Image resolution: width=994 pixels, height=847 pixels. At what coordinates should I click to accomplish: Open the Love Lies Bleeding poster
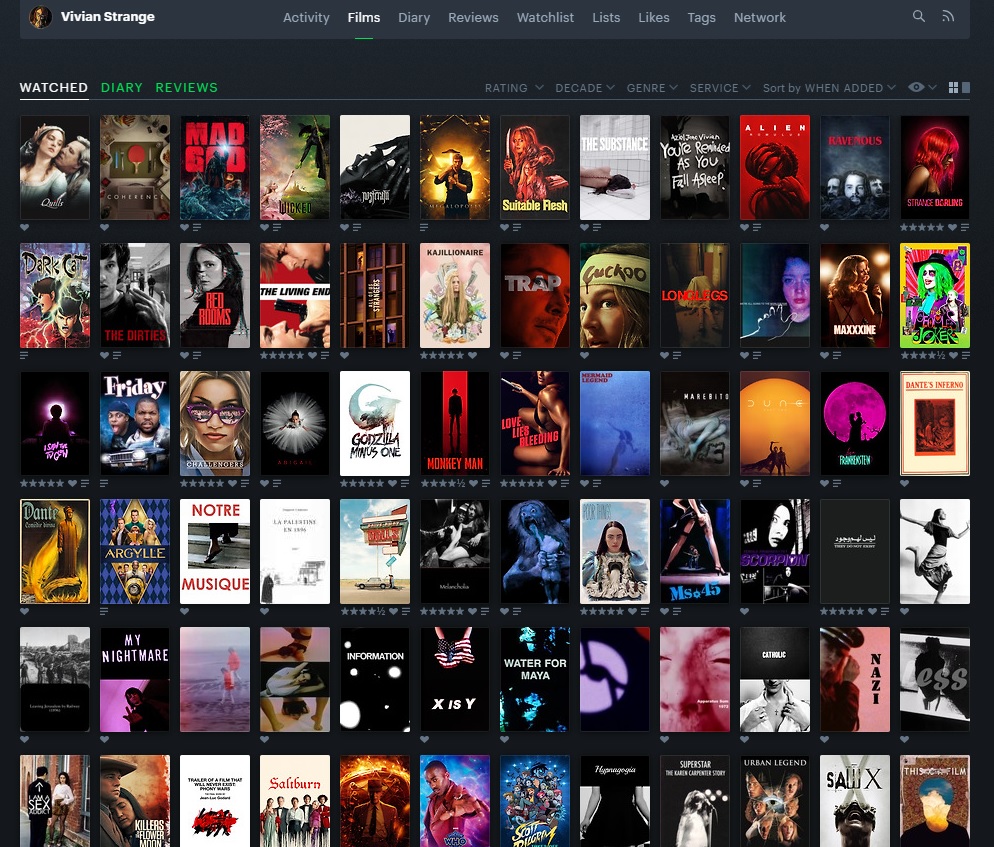tap(534, 424)
